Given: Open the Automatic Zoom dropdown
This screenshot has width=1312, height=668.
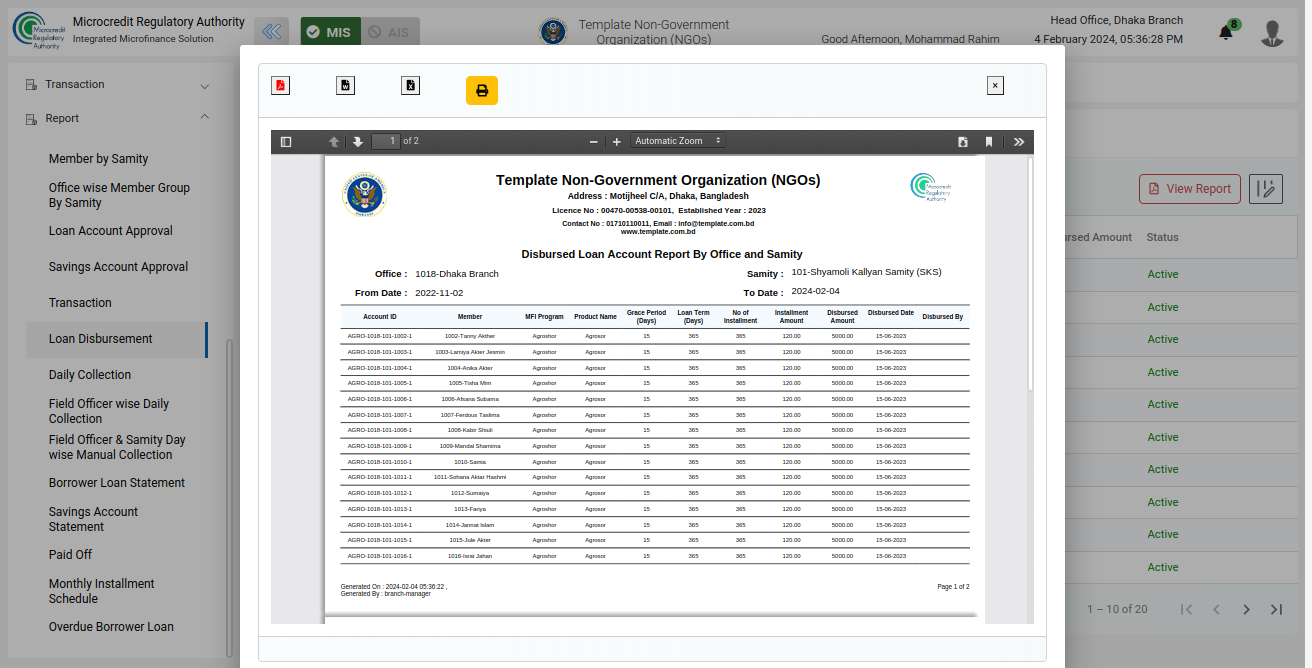Looking at the screenshot, I should 677,141.
